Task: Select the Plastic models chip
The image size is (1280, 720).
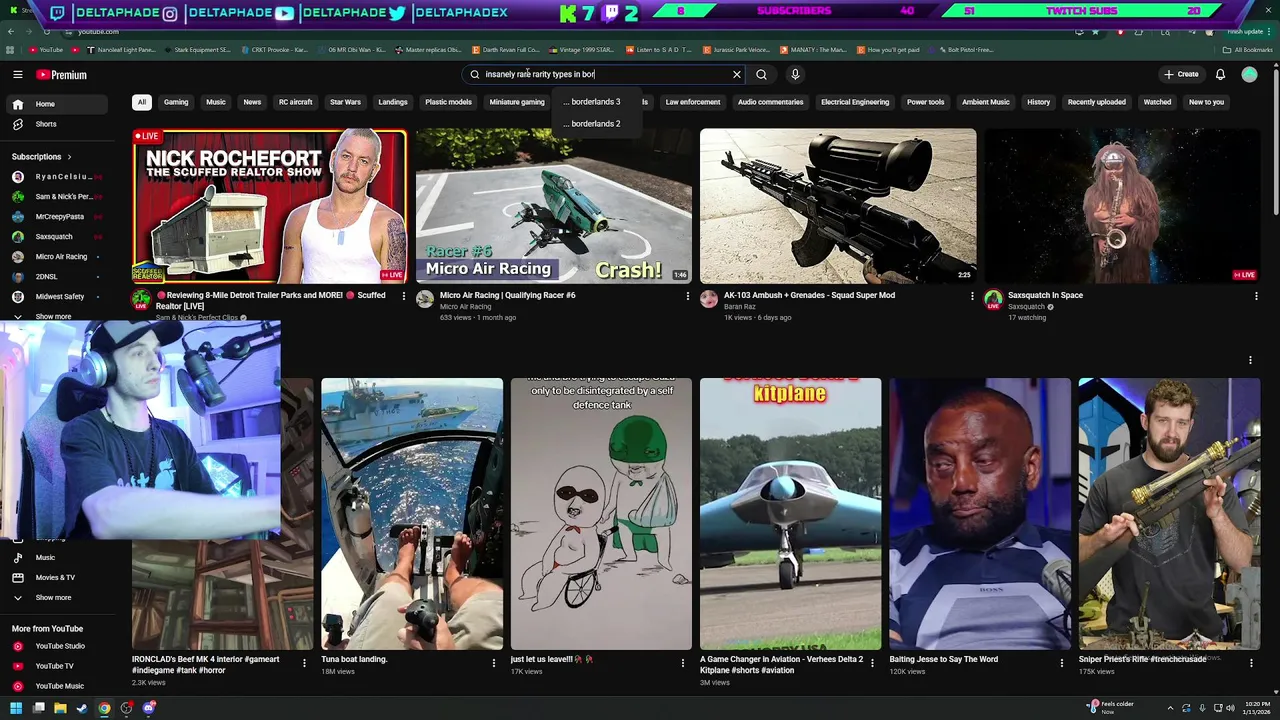Action: coord(448,102)
